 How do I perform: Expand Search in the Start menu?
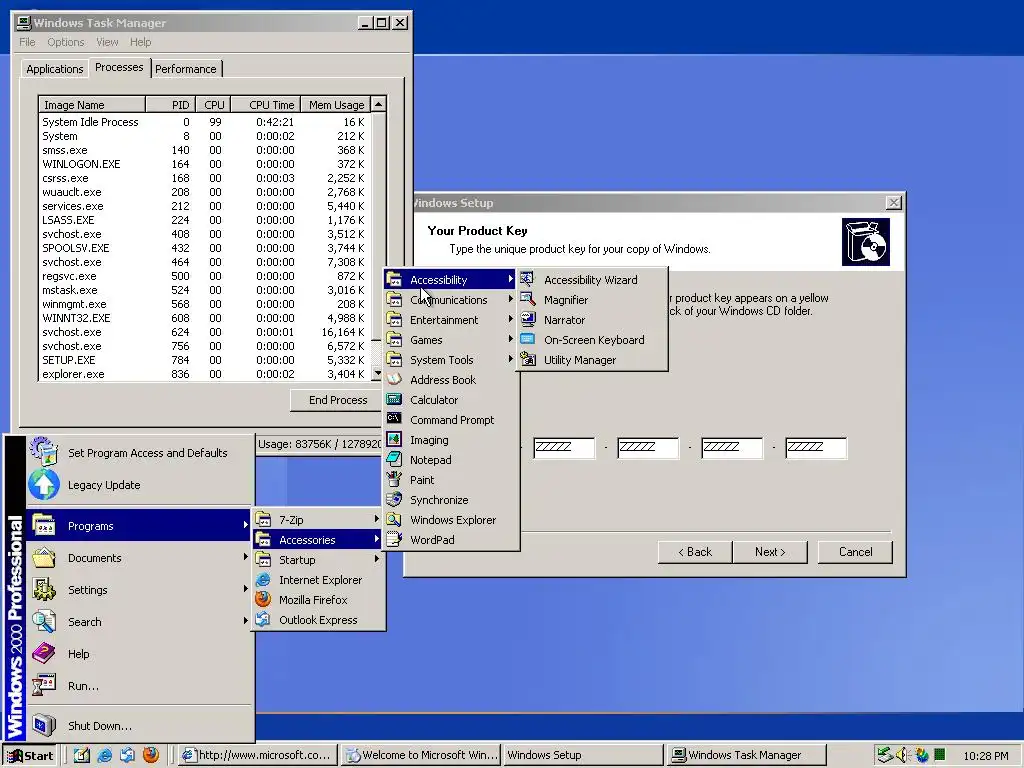click(139, 622)
